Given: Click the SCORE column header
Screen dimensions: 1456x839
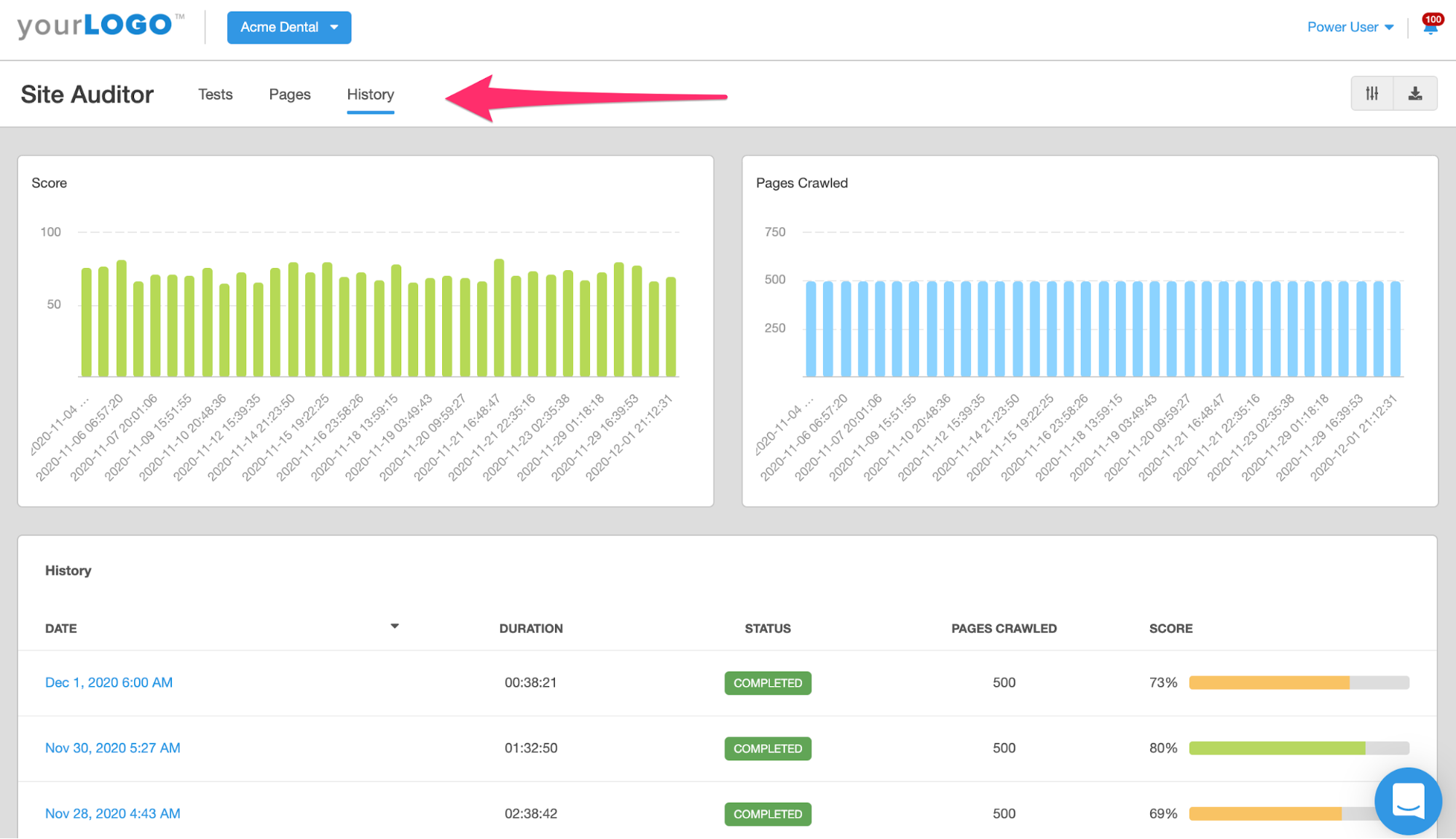Looking at the screenshot, I should coord(1170,628).
